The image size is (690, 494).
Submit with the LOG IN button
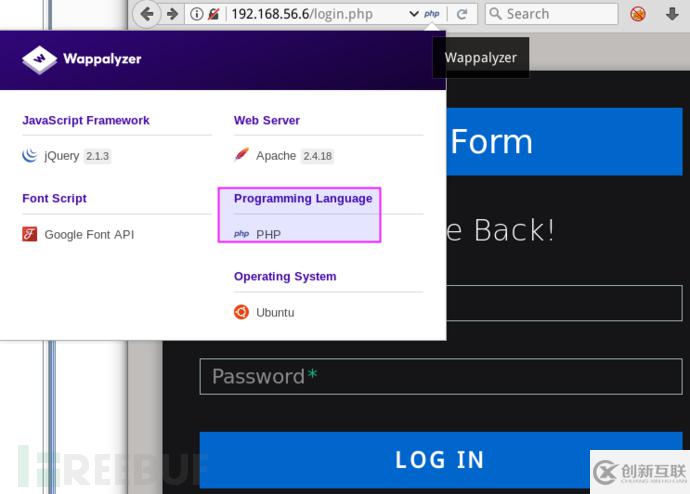click(x=441, y=460)
